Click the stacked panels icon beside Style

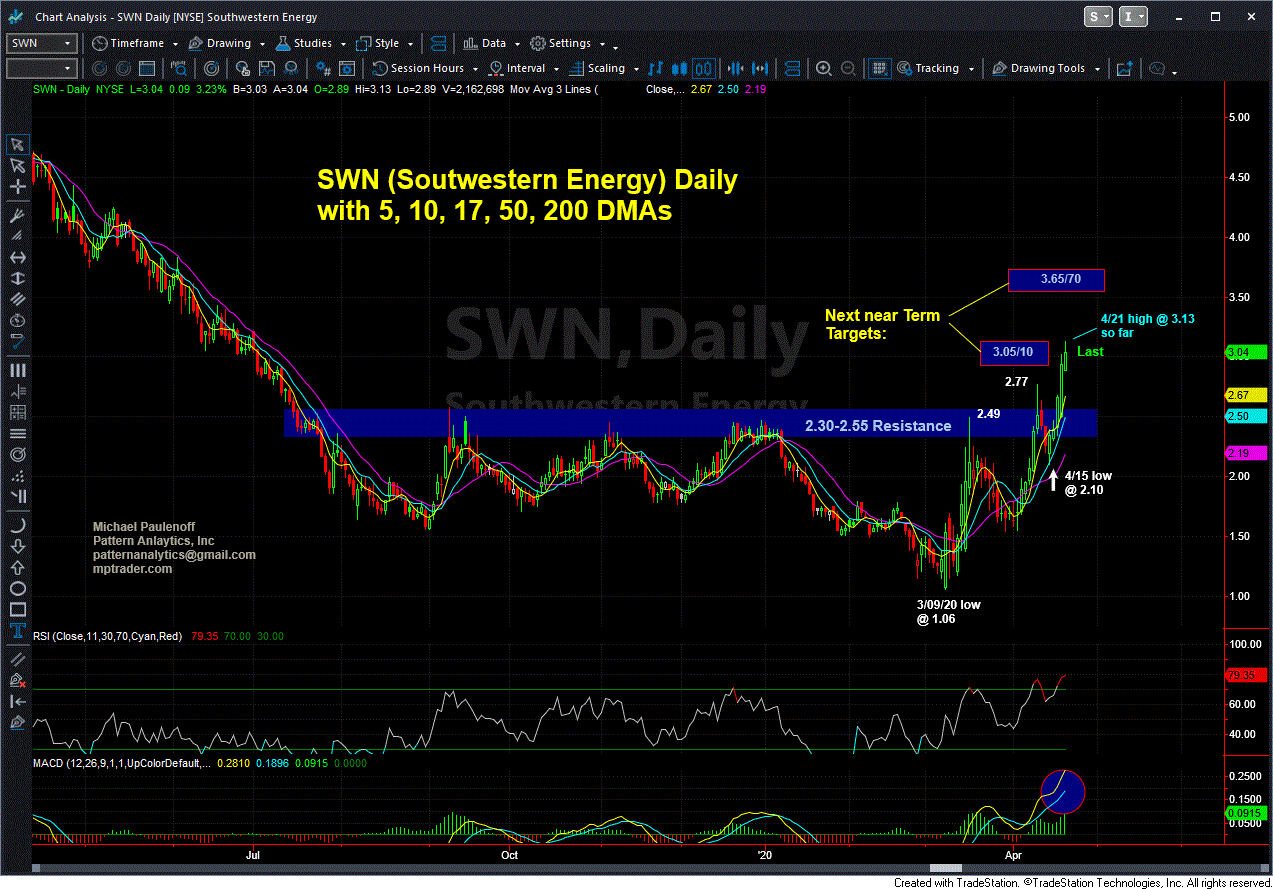[436, 44]
